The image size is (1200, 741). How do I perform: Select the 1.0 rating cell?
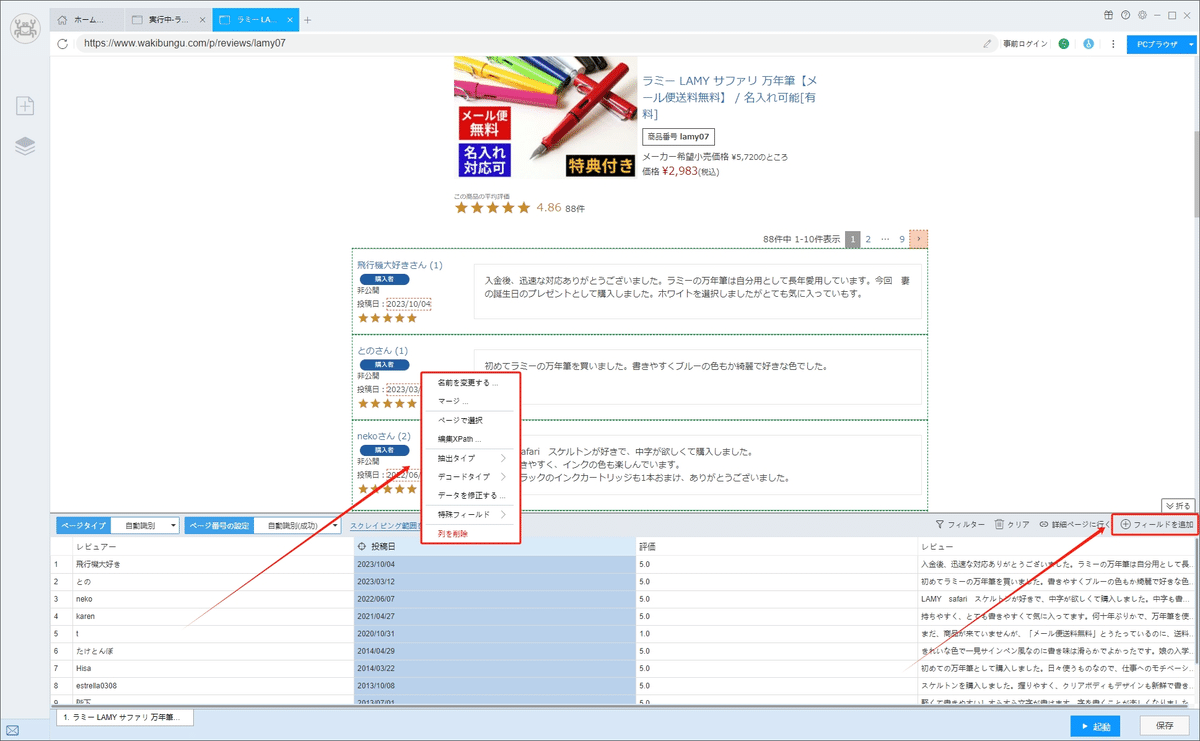point(777,632)
